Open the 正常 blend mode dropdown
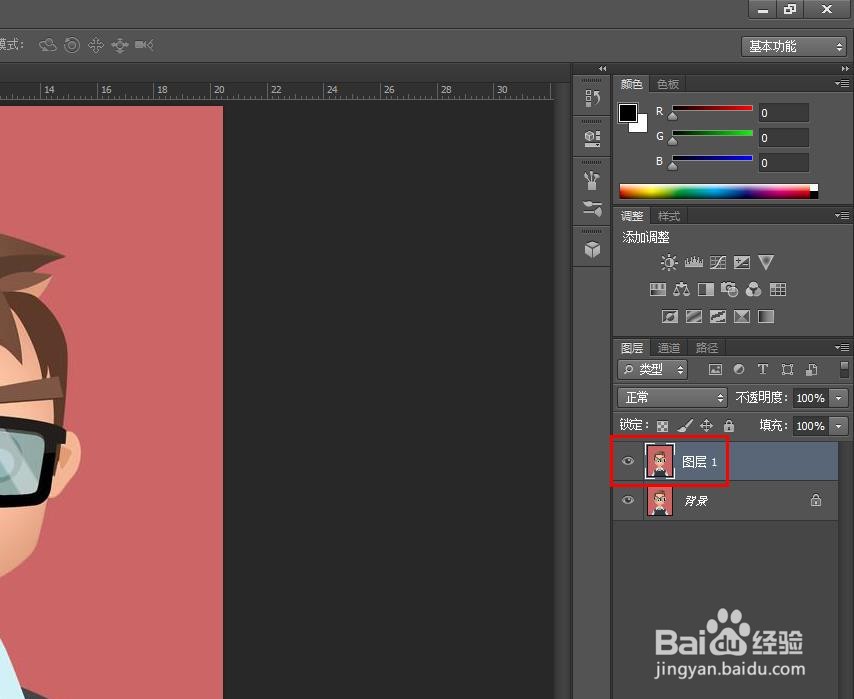 pyautogui.click(x=673, y=398)
